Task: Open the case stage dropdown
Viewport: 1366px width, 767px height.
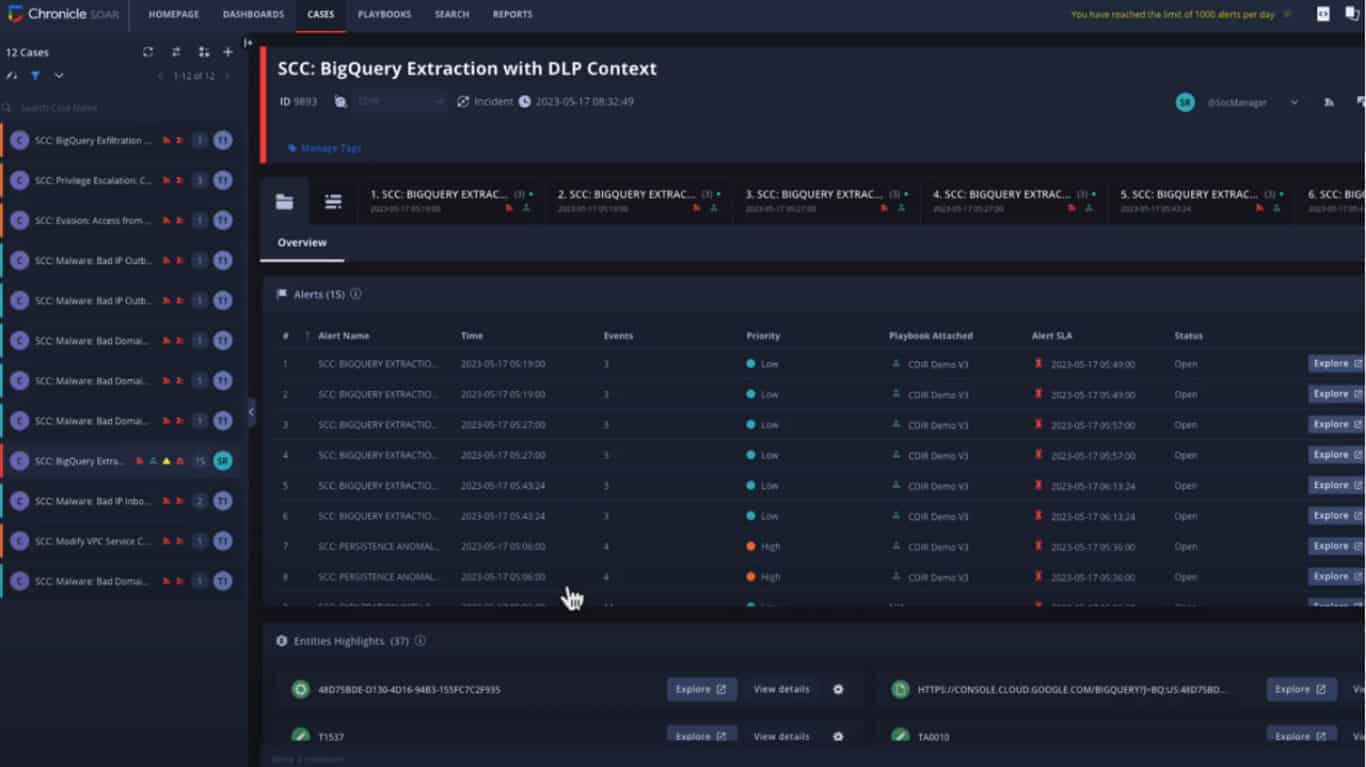Action: [399, 102]
